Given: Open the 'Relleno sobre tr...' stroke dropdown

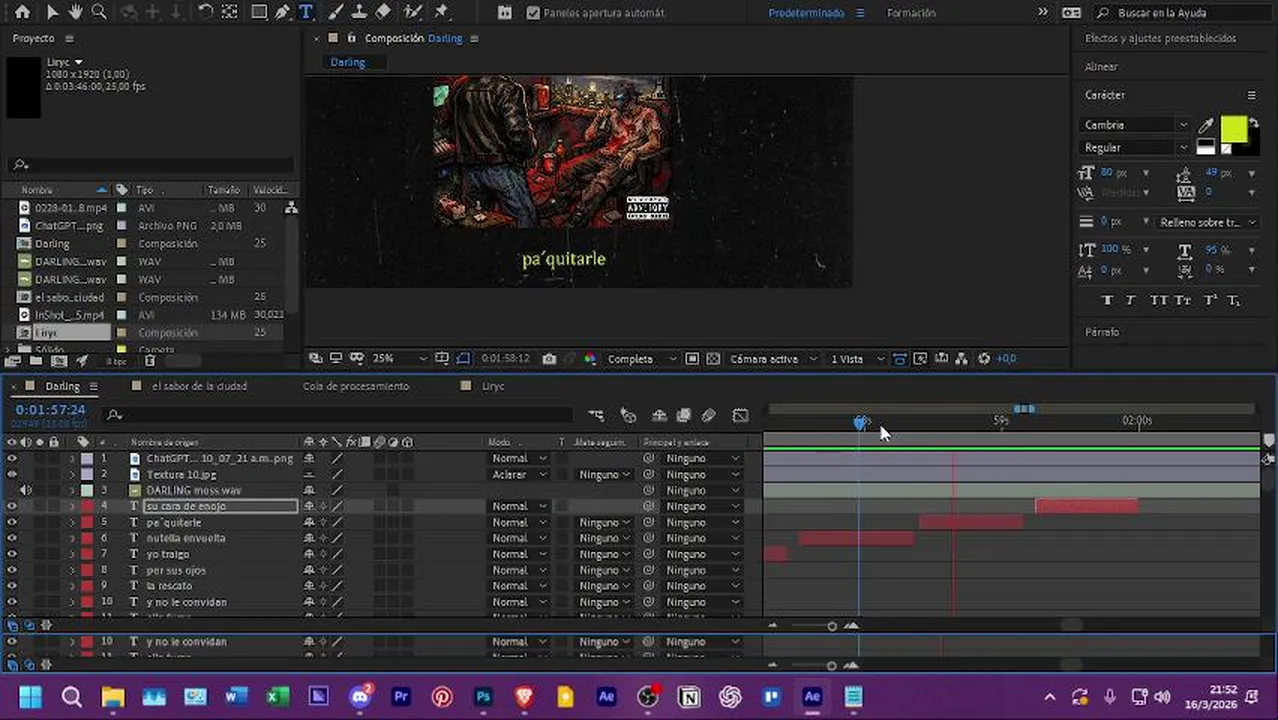Looking at the screenshot, I should tap(1206, 222).
